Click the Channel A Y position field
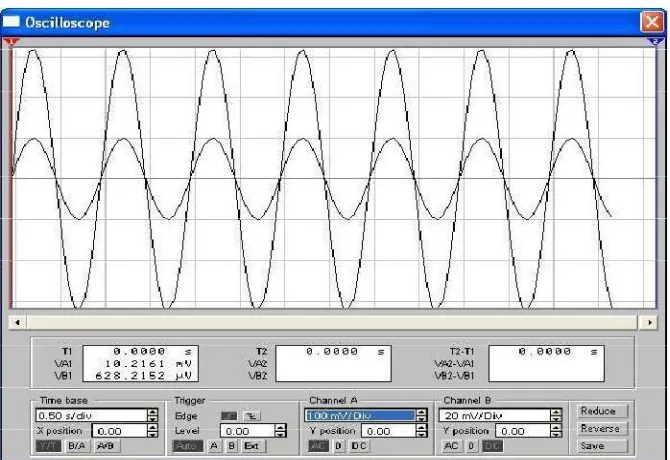The image size is (670, 460). [388, 431]
